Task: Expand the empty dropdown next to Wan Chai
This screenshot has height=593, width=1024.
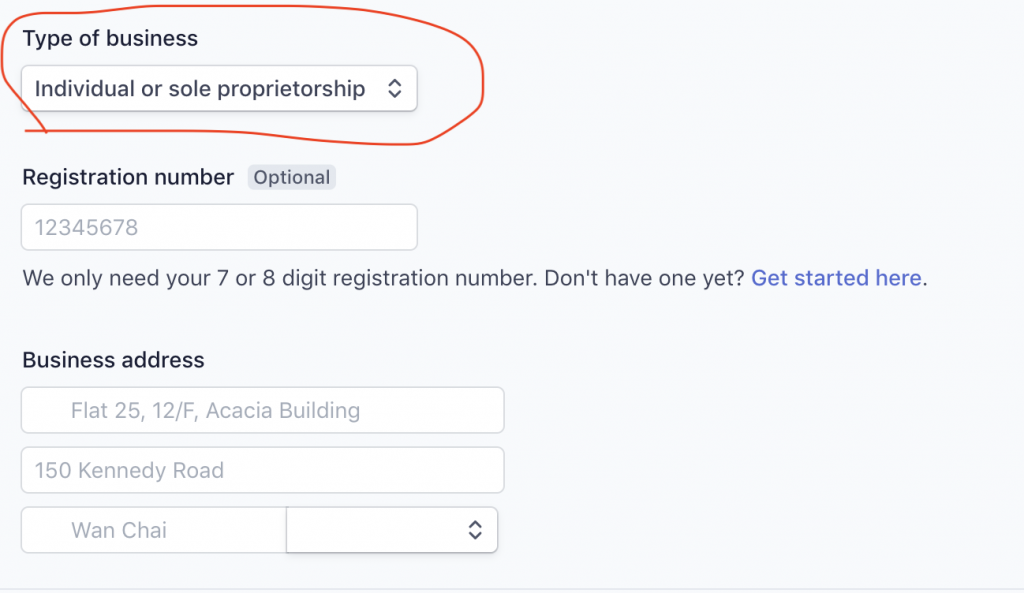Action: coord(391,530)
